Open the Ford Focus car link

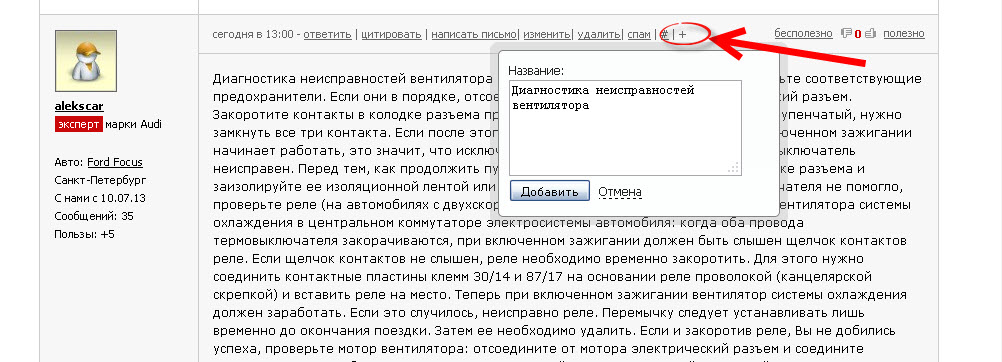(x=115, y=162)
